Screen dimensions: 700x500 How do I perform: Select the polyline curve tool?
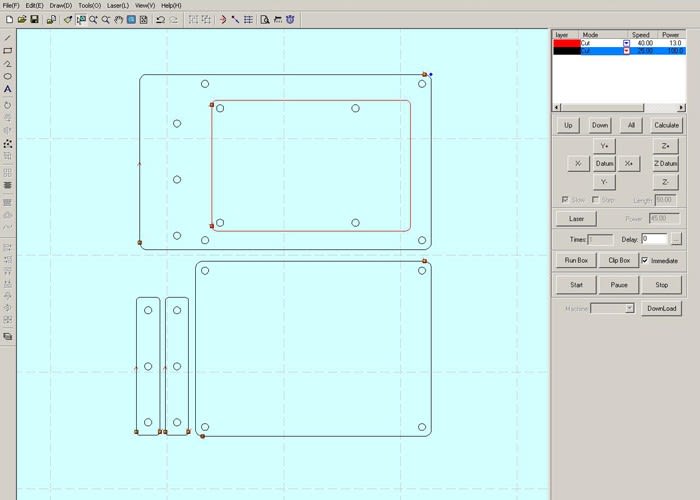click(x=8, y=64)
